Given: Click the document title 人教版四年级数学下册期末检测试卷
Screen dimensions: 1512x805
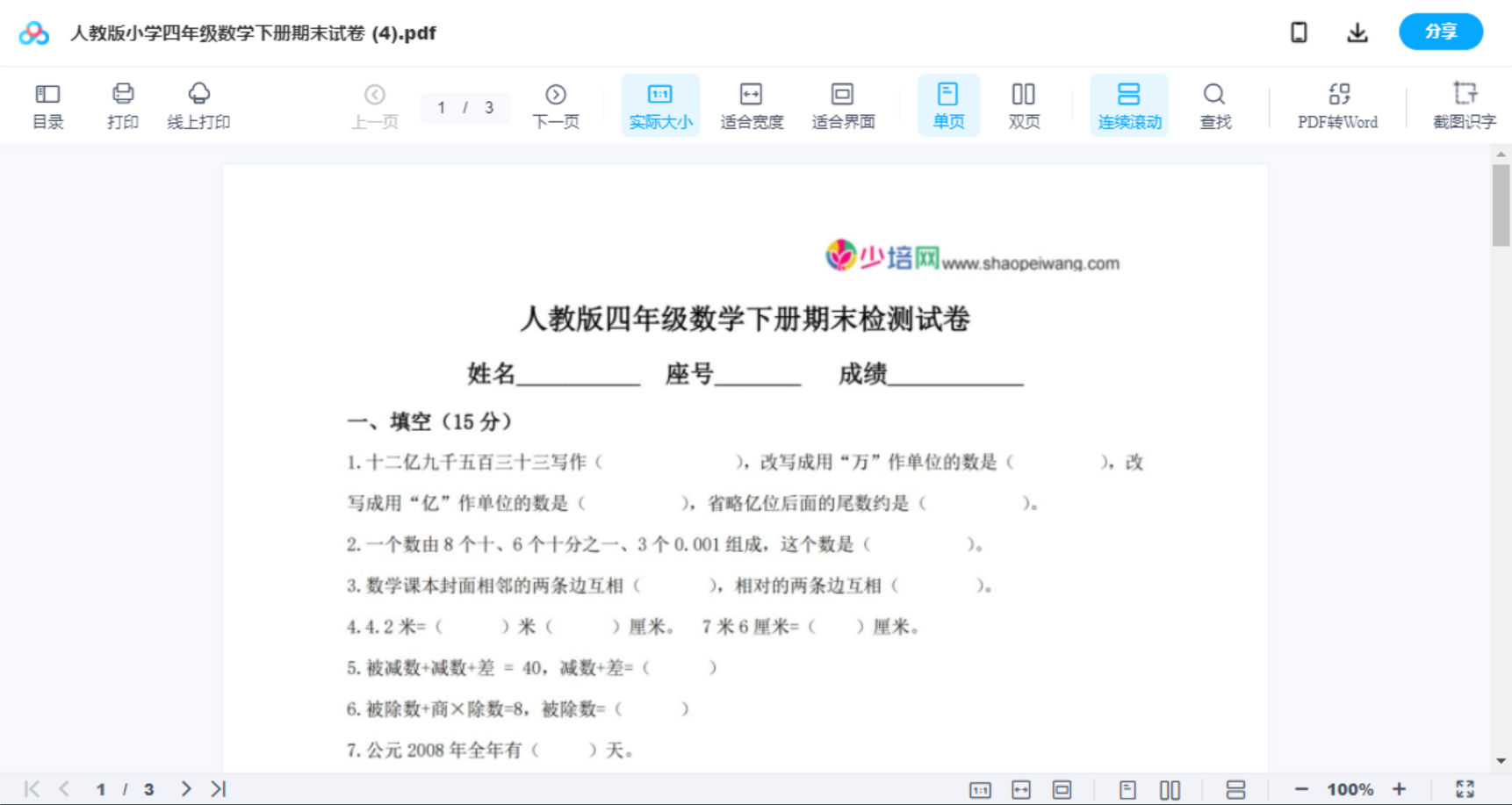Looking at the screenshot, I should (x=745, y=319).
